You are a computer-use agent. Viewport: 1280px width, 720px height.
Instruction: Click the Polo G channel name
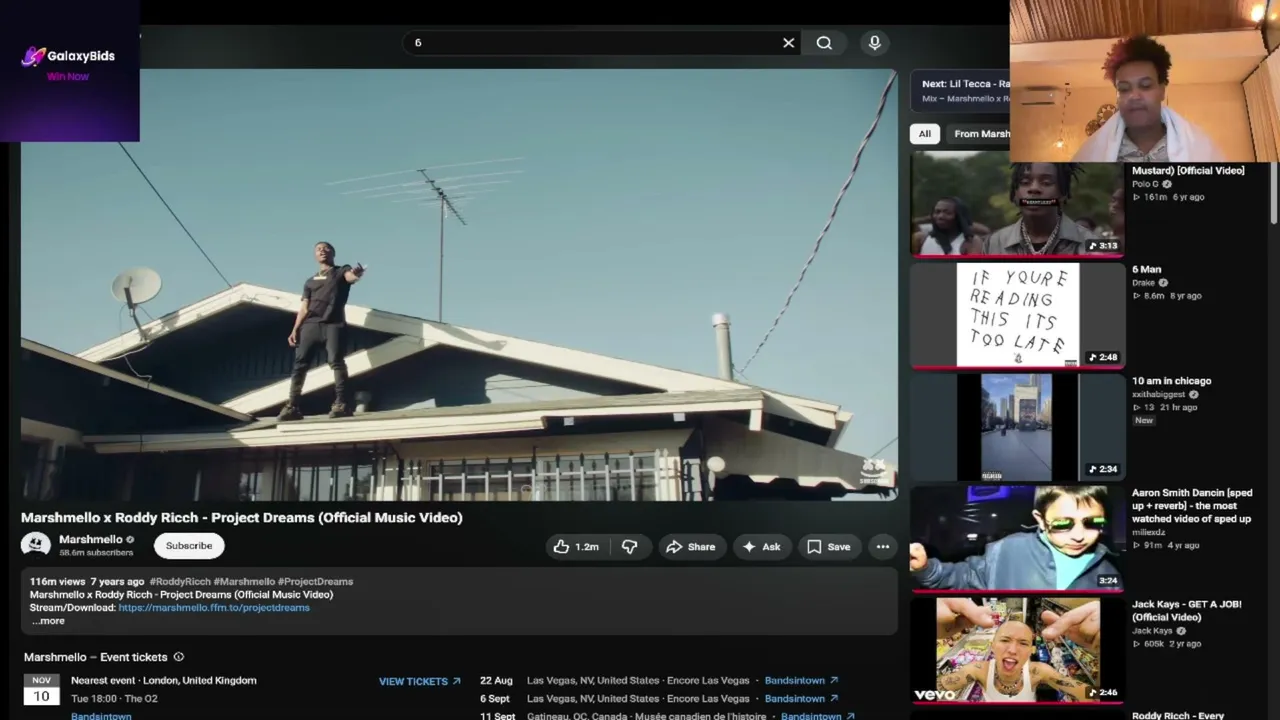point(1145,184)
